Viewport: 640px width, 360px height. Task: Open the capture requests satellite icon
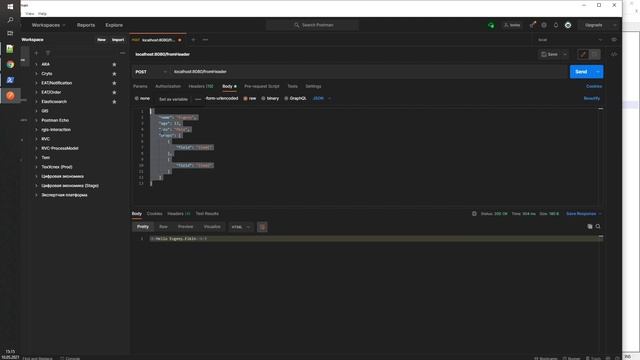click(533, 25)
